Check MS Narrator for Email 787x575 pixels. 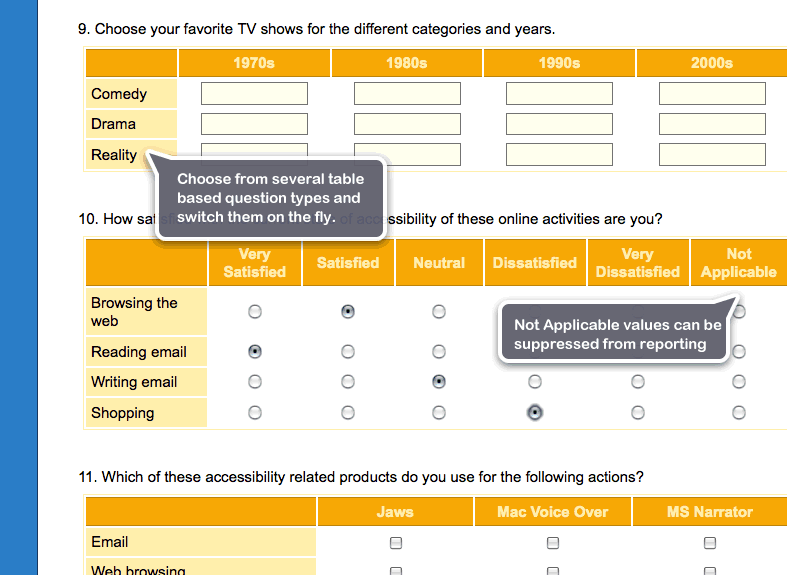tap(710, 543)
